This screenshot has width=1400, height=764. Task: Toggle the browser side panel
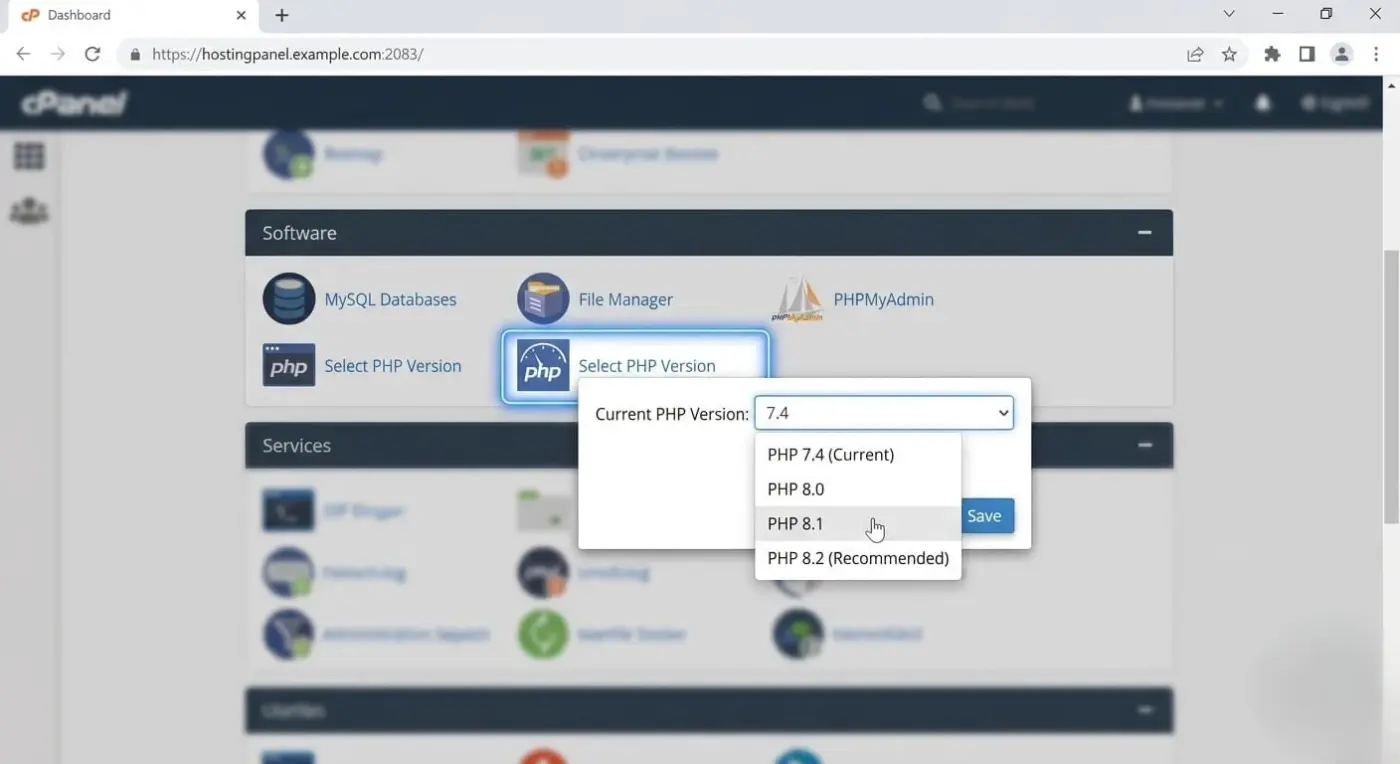coord(1307,54)
